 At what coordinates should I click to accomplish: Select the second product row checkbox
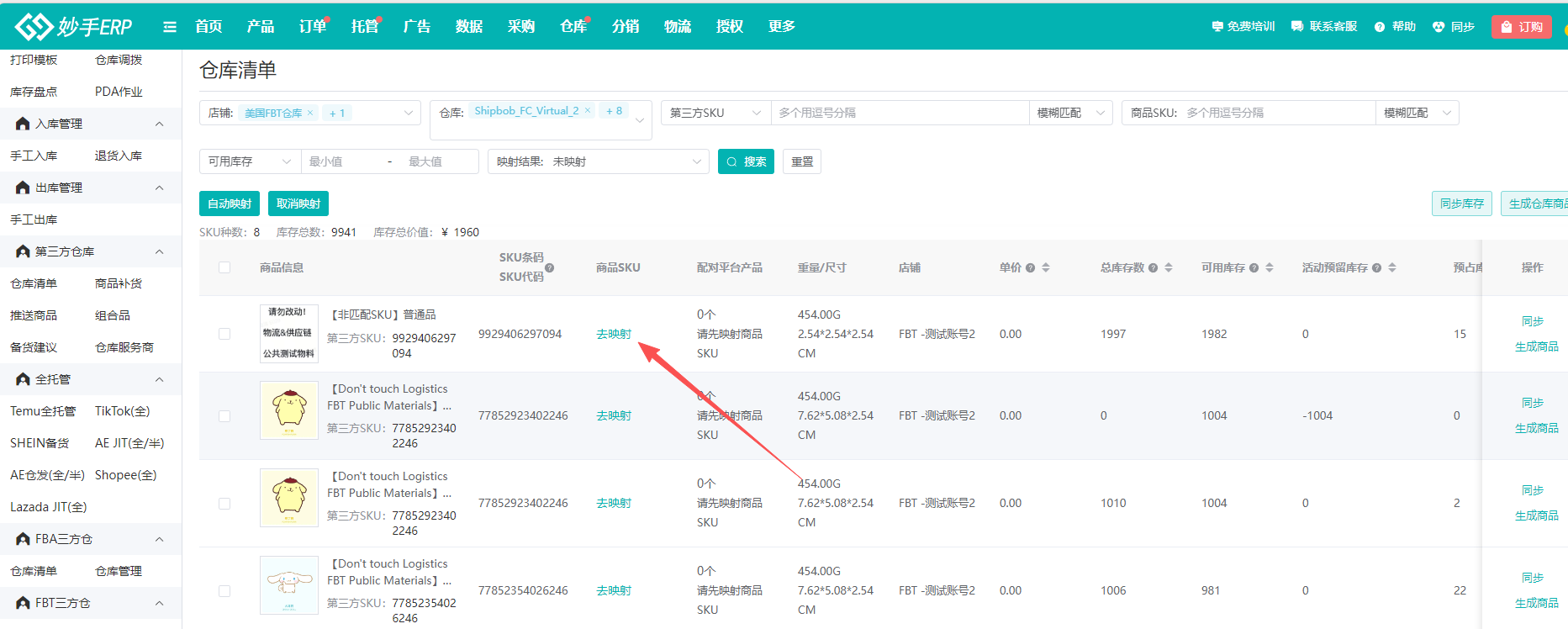[224, 416]
